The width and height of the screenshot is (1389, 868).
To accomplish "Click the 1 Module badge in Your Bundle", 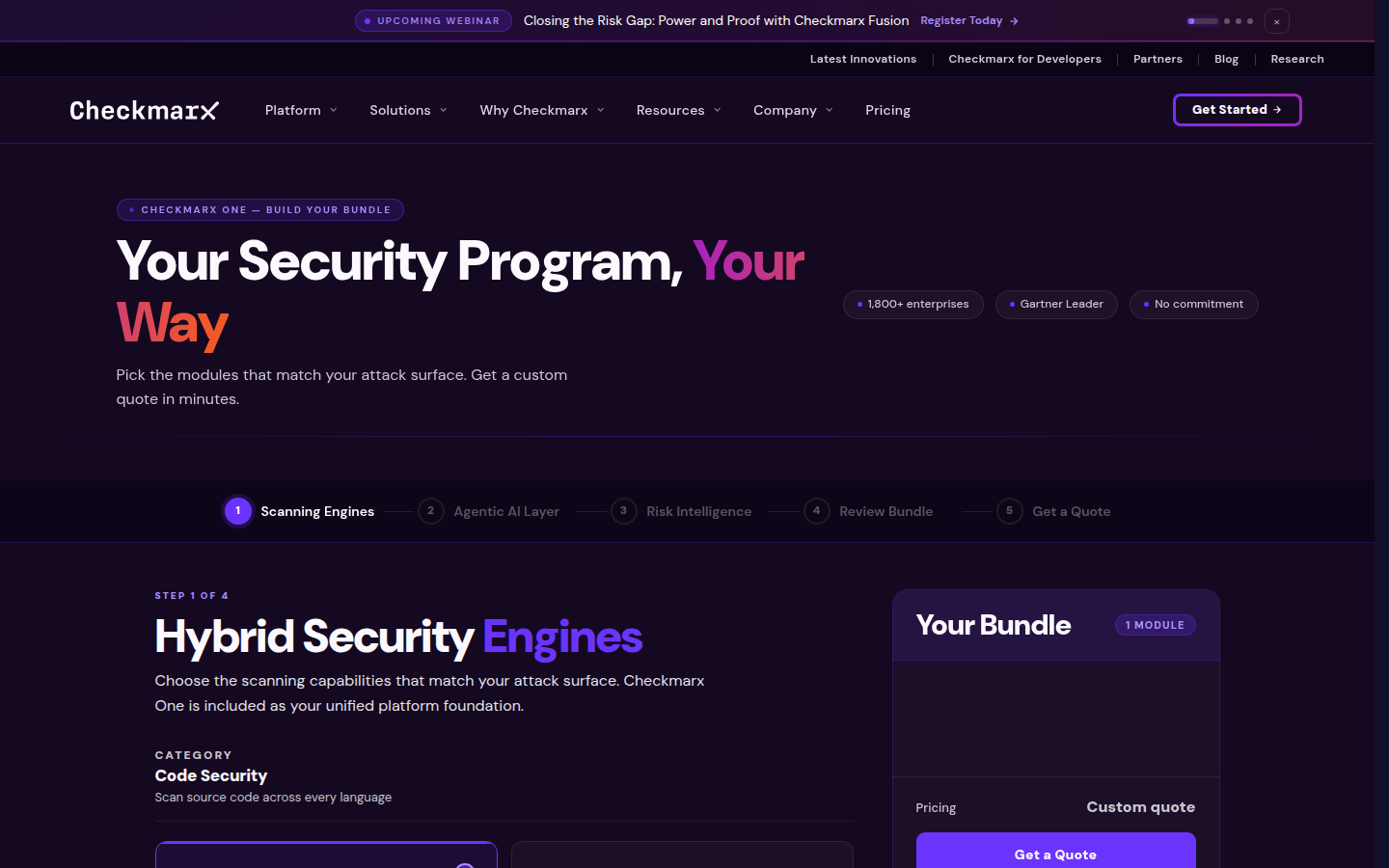I will tap(1155, 625).
